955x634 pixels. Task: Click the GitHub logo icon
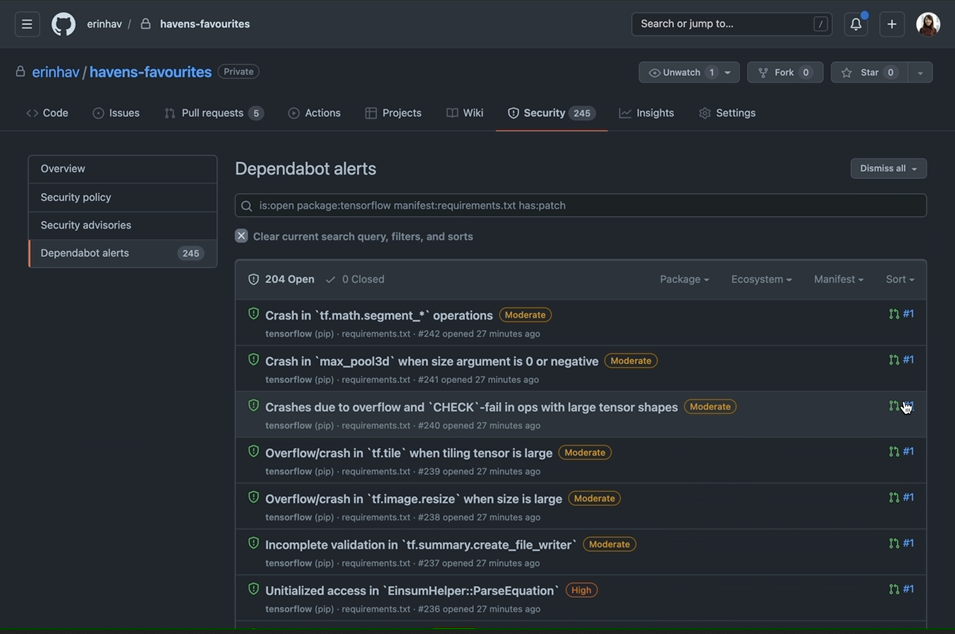click(63, 24)
